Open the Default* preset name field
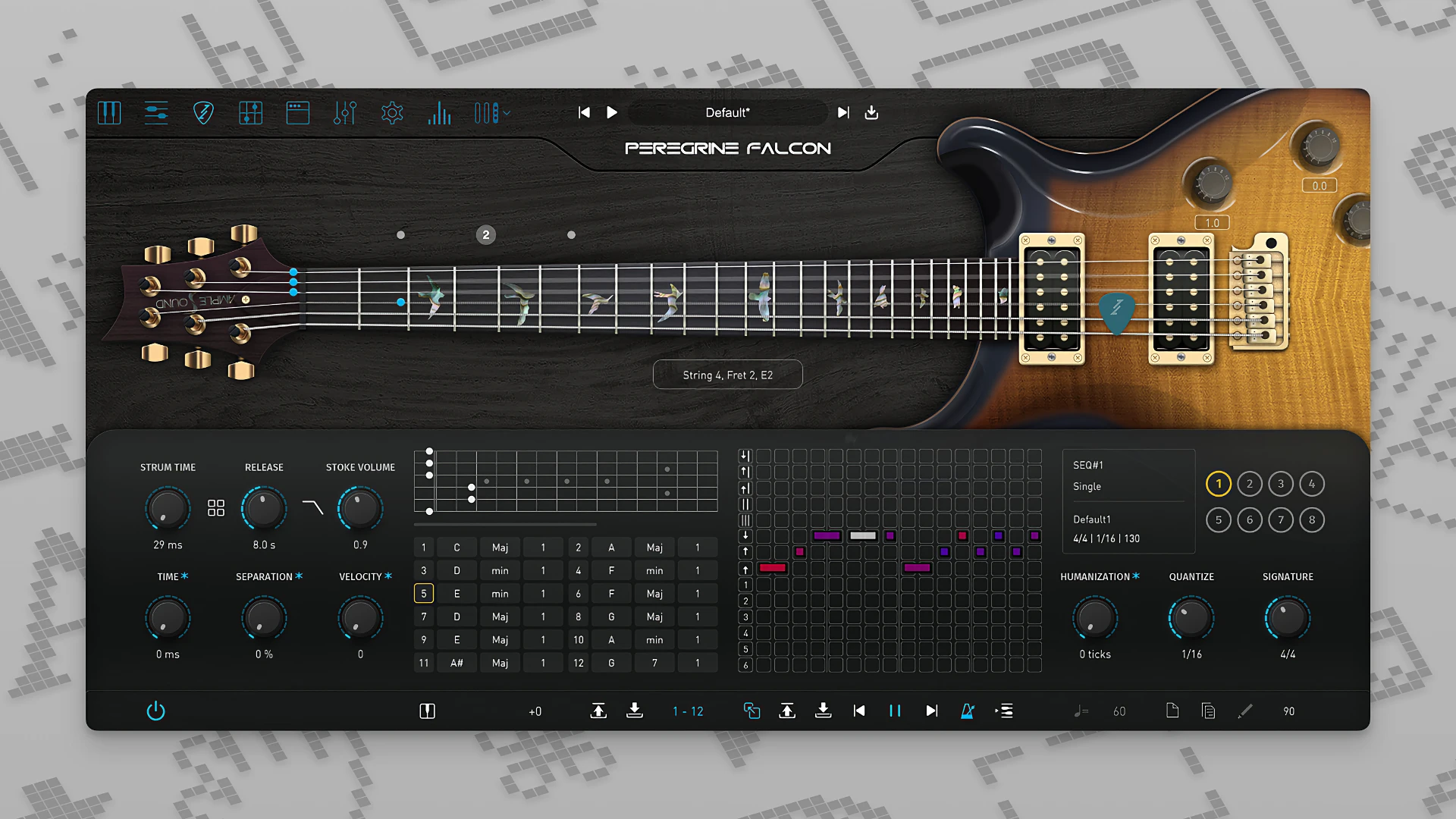 click(728, 112)
